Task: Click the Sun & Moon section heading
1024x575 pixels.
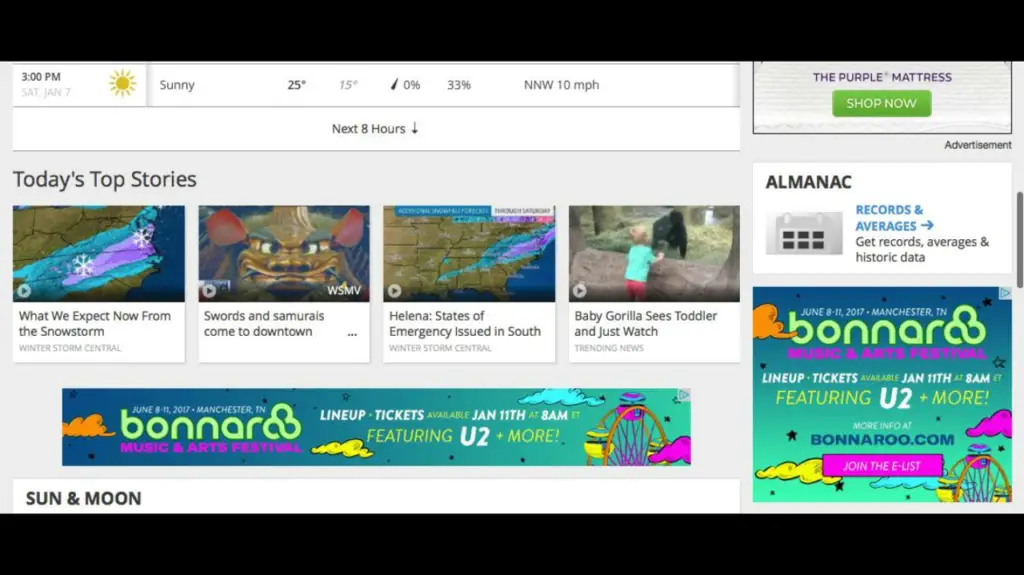Action: coord(84,499)
